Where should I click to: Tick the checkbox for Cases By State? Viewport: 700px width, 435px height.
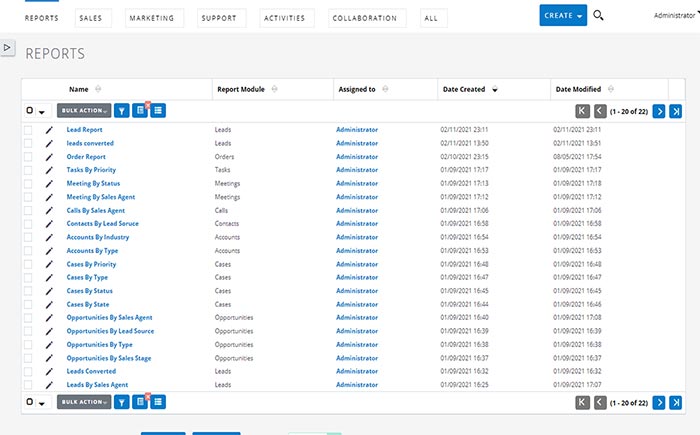coord(28,305)
